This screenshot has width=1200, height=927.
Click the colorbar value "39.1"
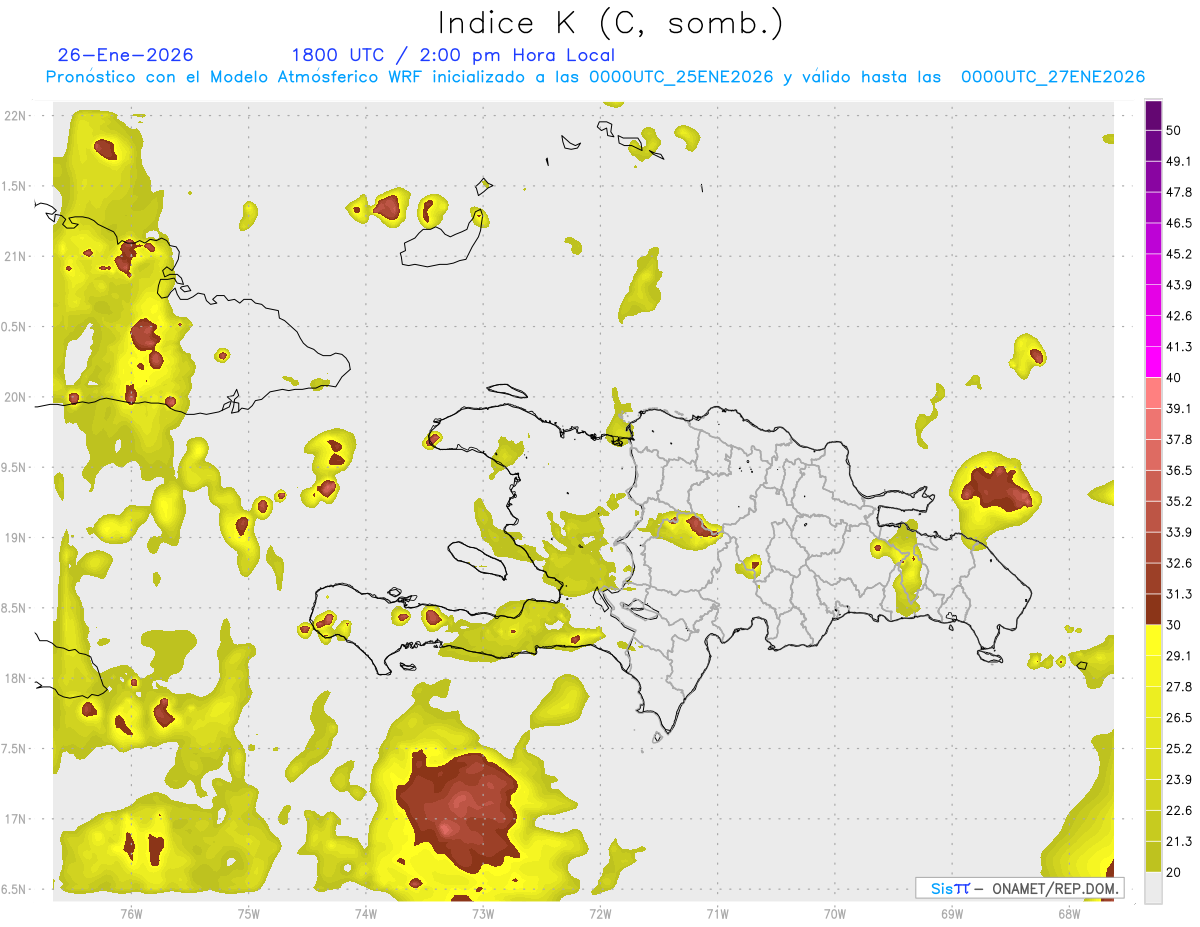1179,409
